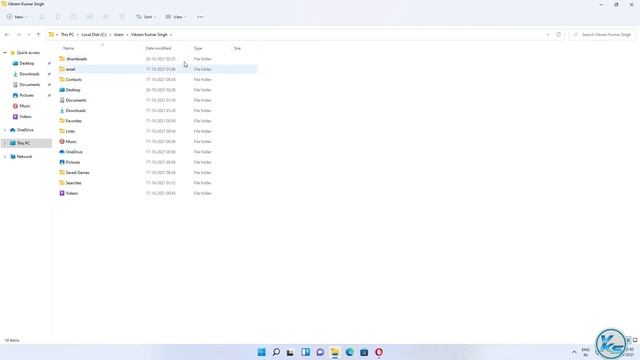The width and height of the screenshot is (640, 360).
Task: Open the Windows Start menu
Action: point(261,352)
